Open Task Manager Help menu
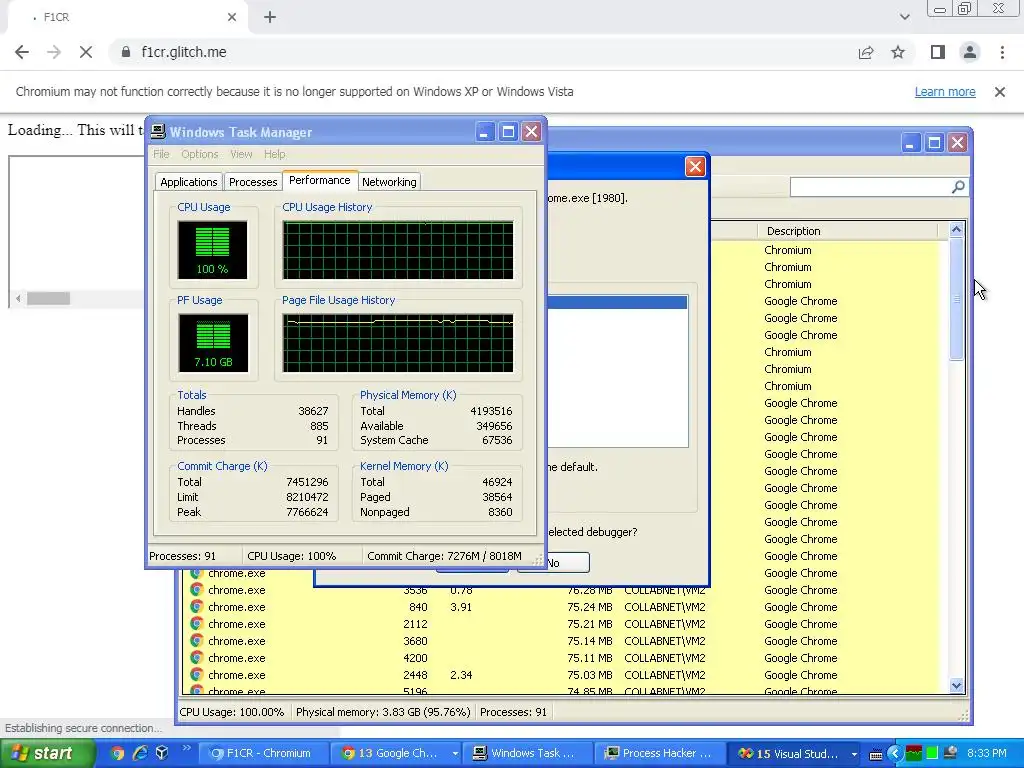The image size is (1024, 768). tap(274, 154)
